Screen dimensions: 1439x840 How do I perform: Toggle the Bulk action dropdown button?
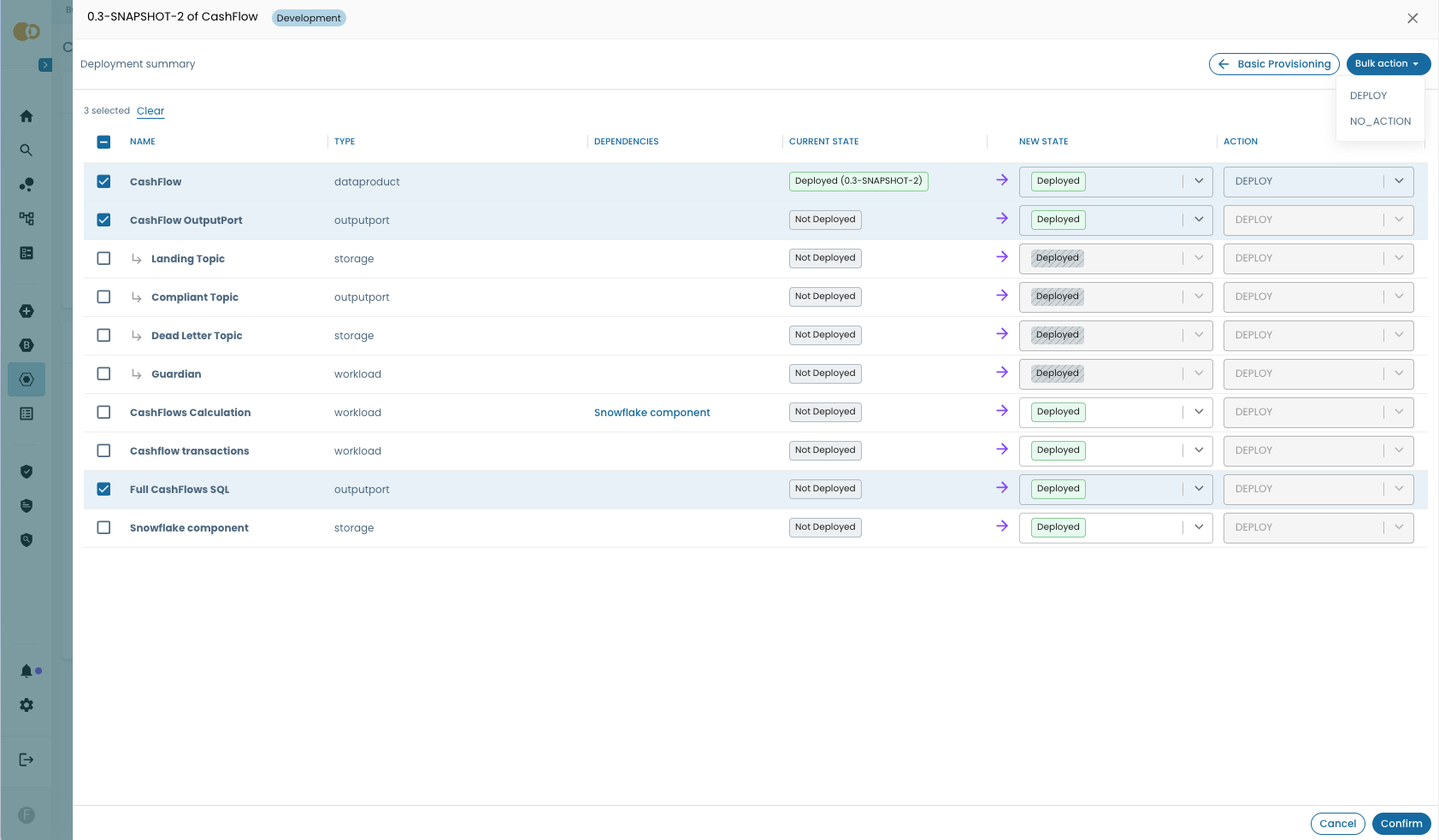[x=1388, y=64]
